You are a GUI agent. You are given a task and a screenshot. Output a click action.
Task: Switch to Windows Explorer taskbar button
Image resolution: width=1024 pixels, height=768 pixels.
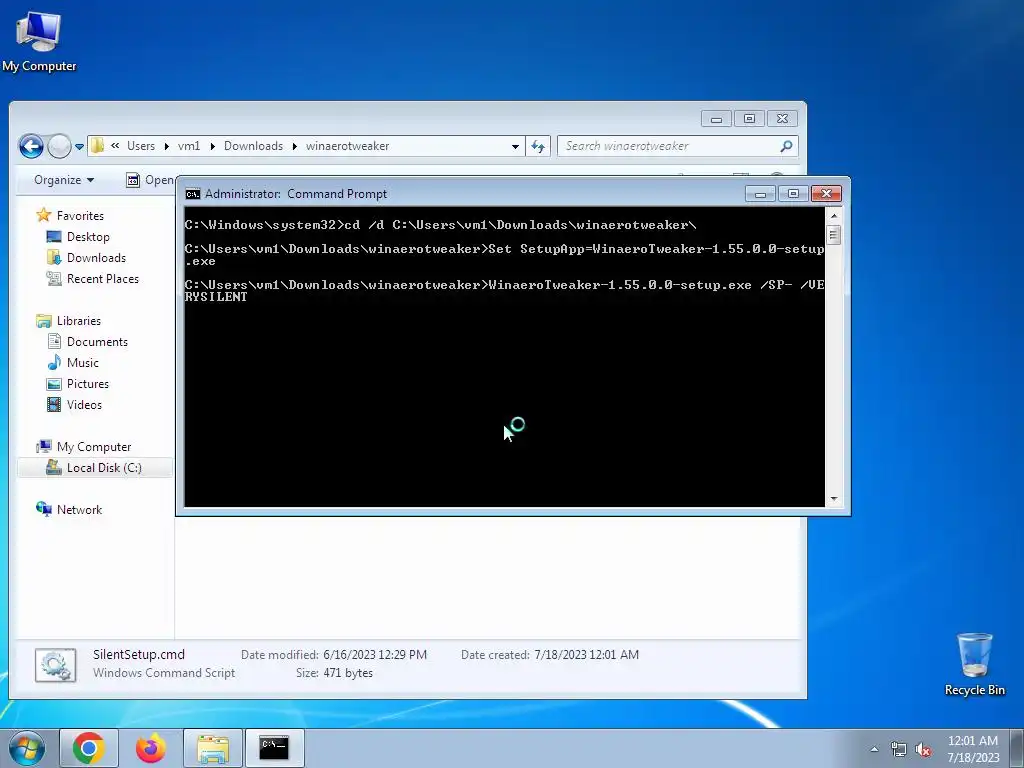213,748
